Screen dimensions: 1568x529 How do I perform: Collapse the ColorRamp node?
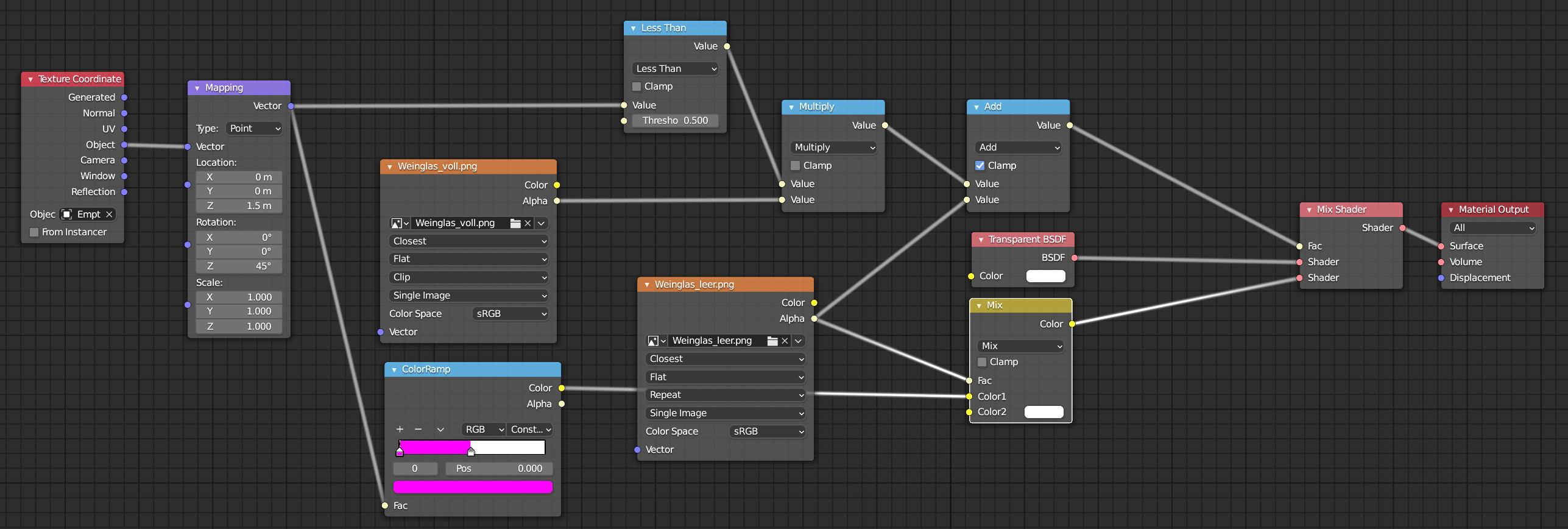[x=394, y=370]
